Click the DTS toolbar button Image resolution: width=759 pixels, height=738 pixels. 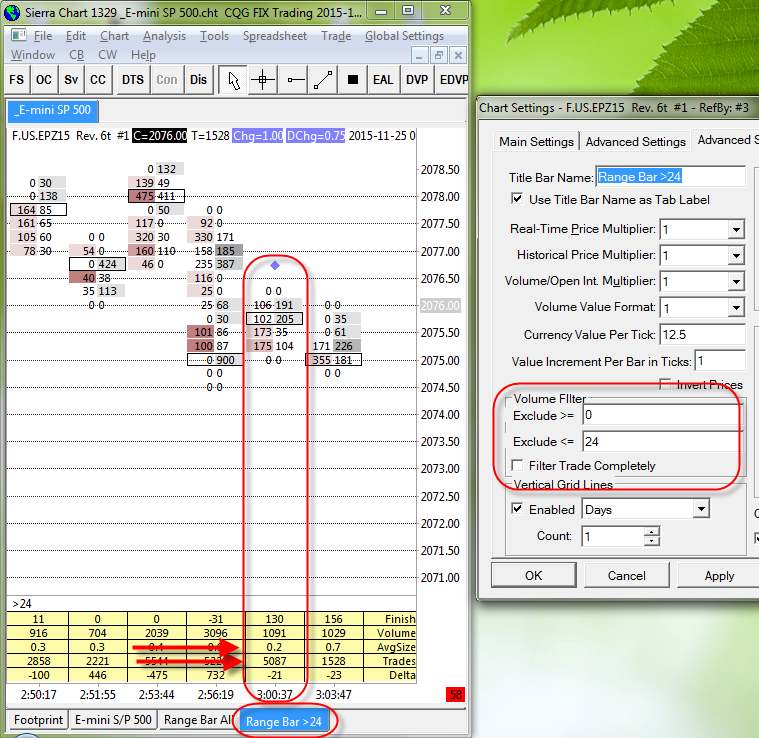[x=133, y=80]
